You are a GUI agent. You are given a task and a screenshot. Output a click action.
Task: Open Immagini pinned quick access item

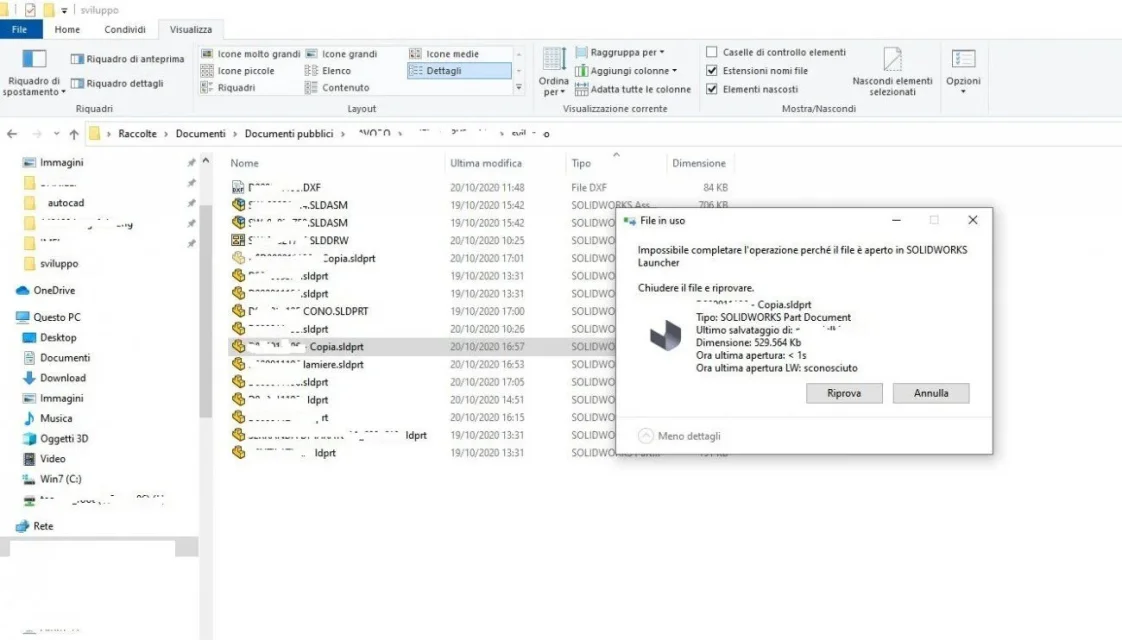pyautogui.click(x=62, y=163)
